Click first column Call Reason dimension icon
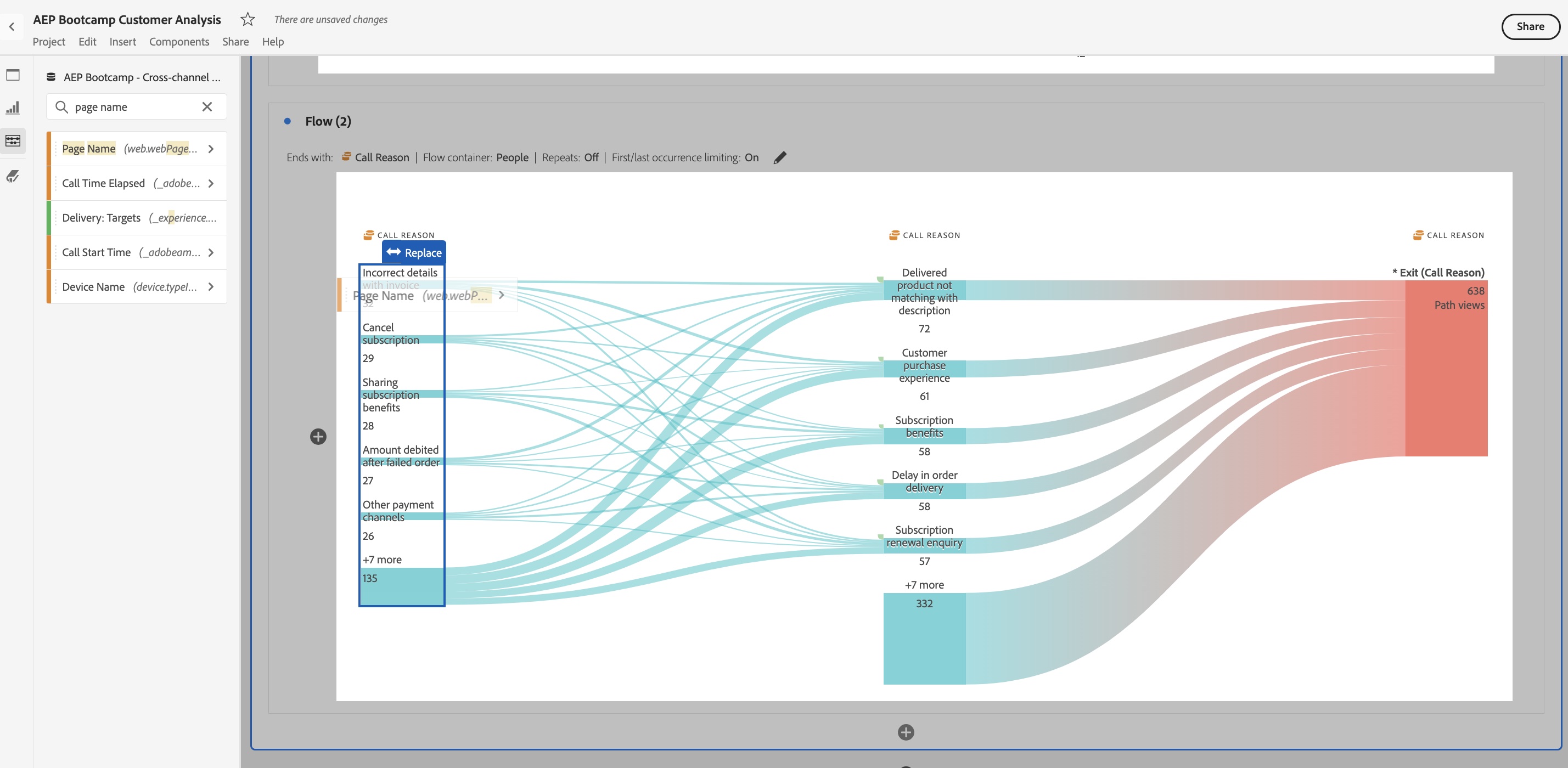 click(368, 235)
